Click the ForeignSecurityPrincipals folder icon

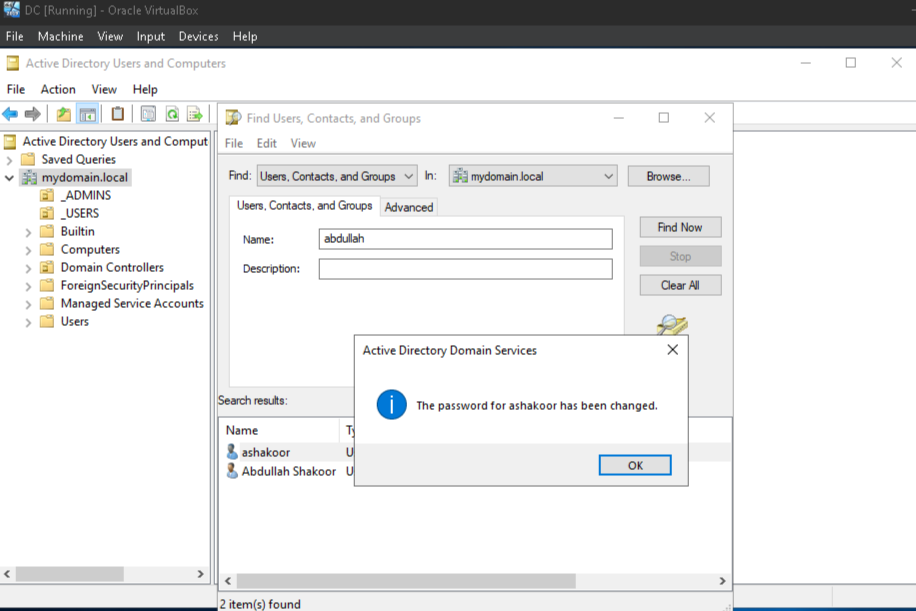(x=47, y=286)
